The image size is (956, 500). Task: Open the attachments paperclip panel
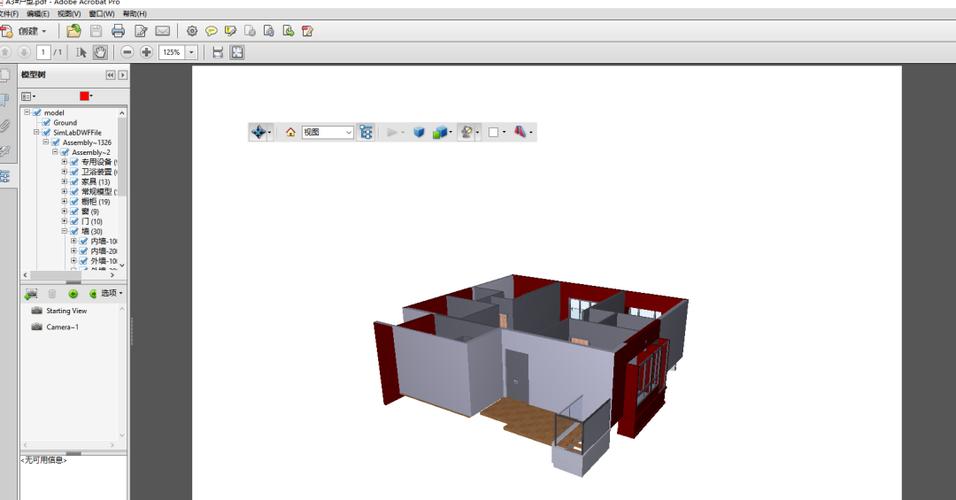(5, 126)
